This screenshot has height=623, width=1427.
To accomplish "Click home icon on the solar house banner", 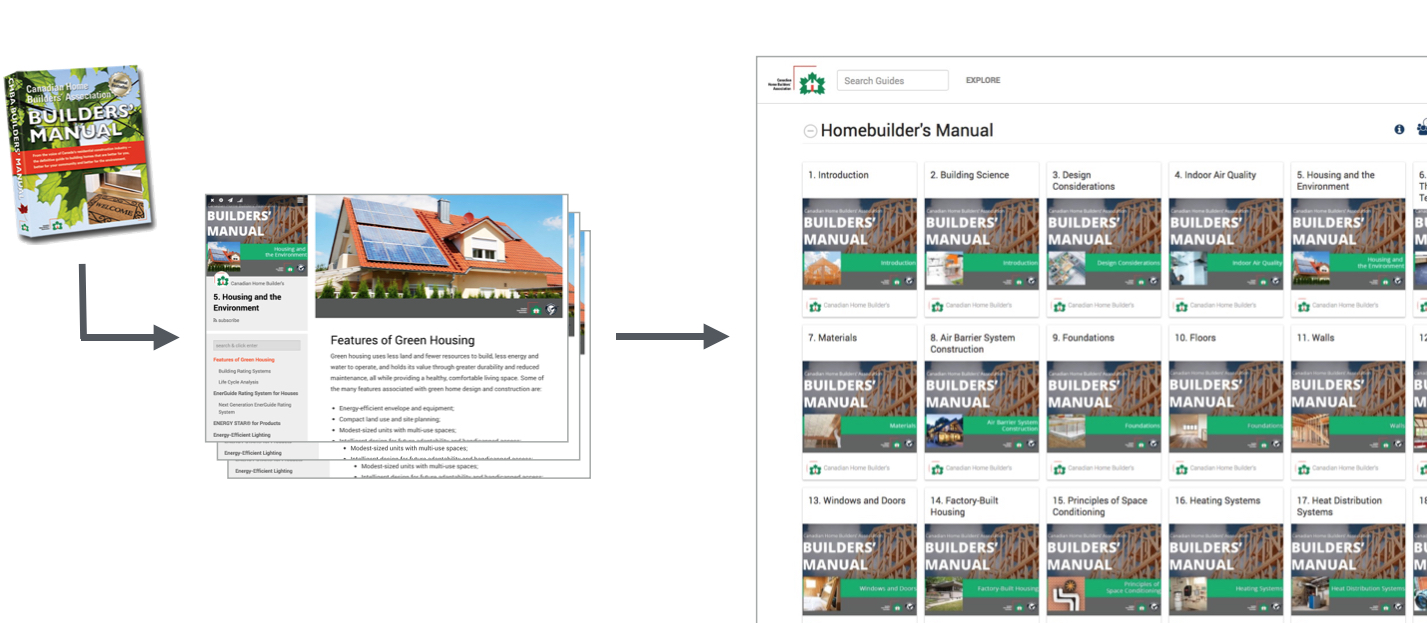I will [536, 311].
